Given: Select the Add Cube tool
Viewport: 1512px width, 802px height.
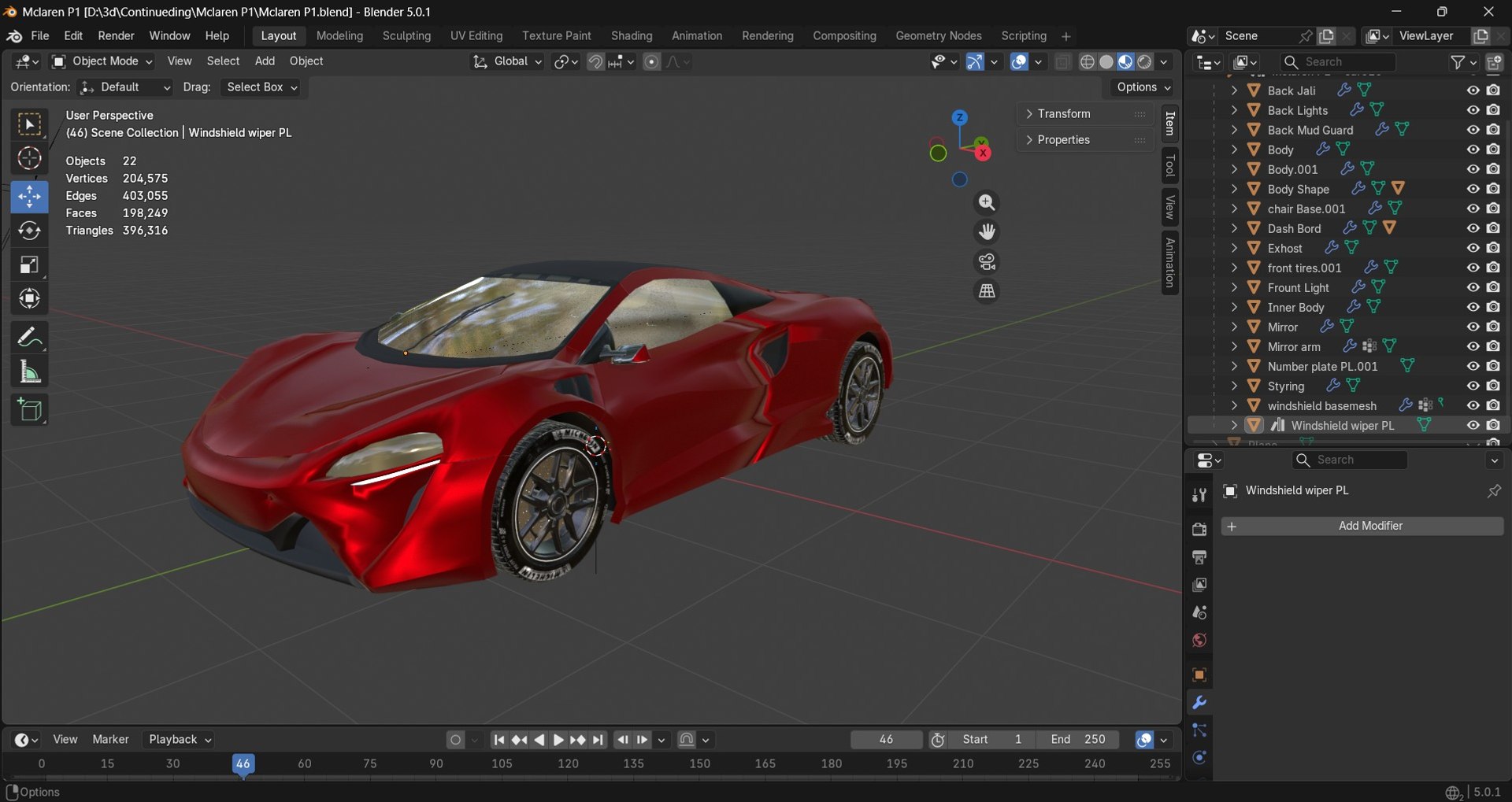Looking at the screenshot, I should pyautogui.click(x=29, y=410).
